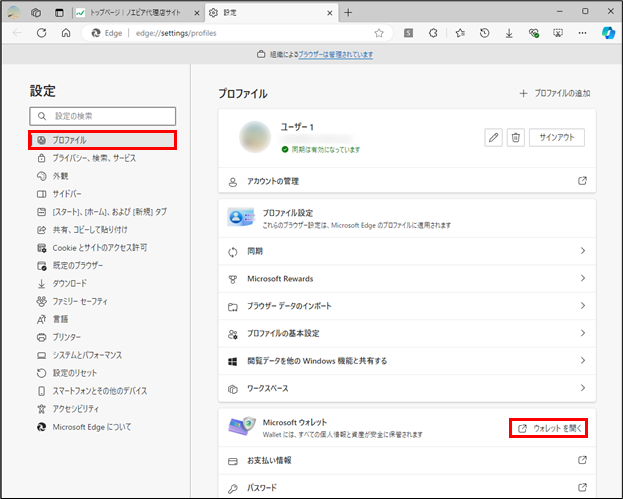Select プロファイル in settings sidebar
The width and height of the screenshot is (623, 499).
click(103, 140)
